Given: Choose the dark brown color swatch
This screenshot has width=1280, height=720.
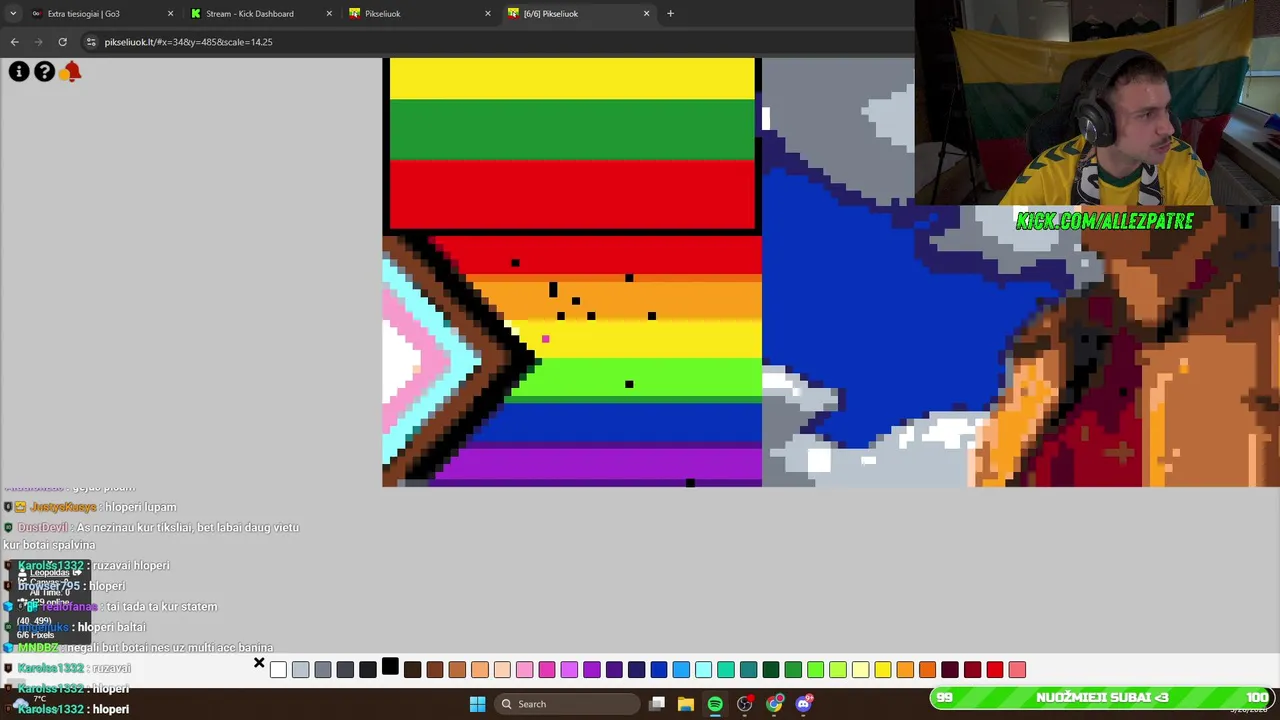Looking at the screenshot, I should (x=412, y=669).
